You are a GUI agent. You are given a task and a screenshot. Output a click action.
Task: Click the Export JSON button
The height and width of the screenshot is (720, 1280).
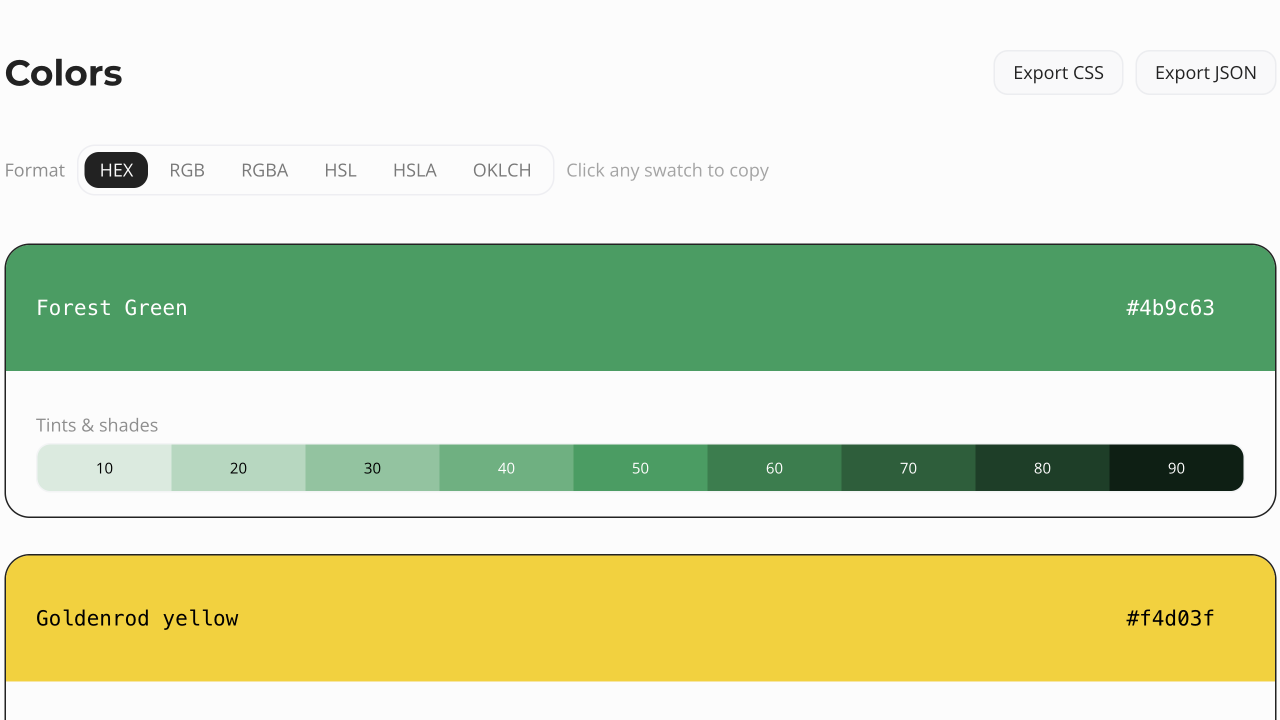tap(1206, 73)
